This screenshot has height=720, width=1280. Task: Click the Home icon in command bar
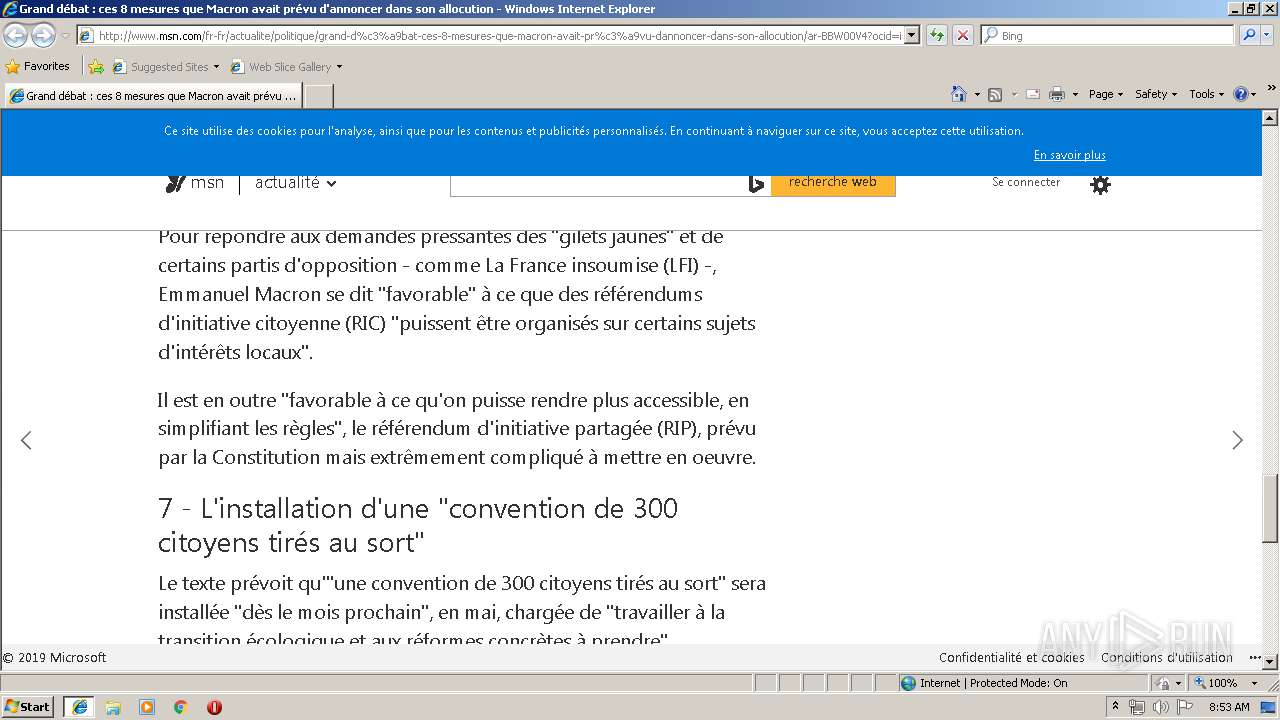(x=958, y=94)
